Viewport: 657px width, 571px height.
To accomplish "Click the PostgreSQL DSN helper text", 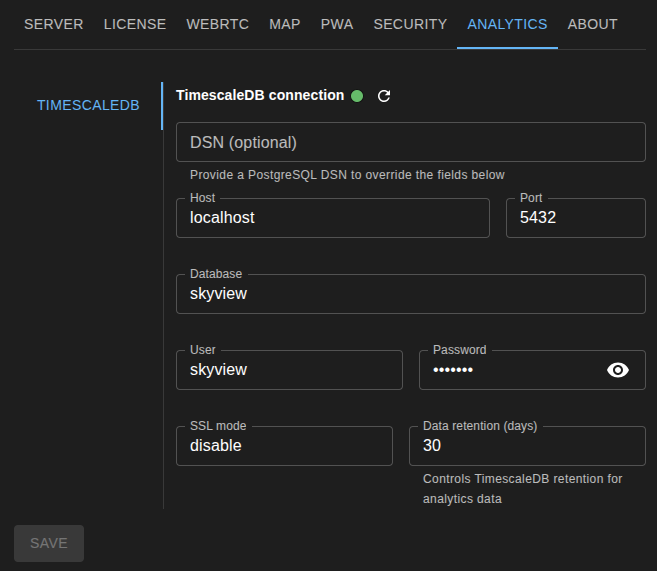I will point(347,175).
